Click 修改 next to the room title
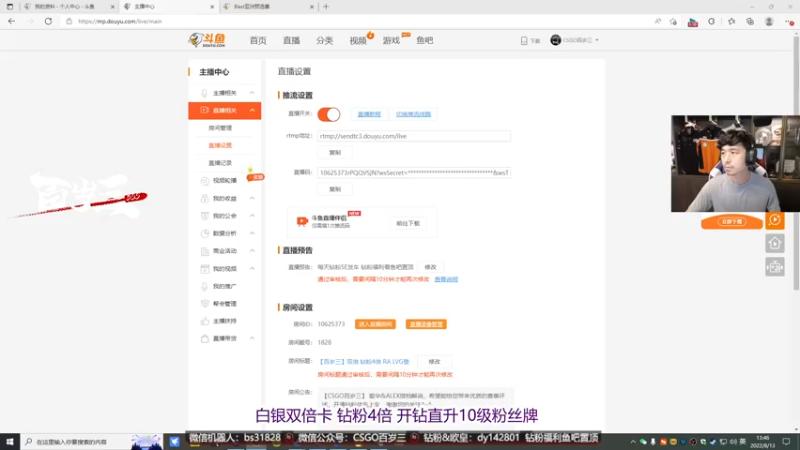The height and width of the screenshot is (450, 800). coord(434,362)
